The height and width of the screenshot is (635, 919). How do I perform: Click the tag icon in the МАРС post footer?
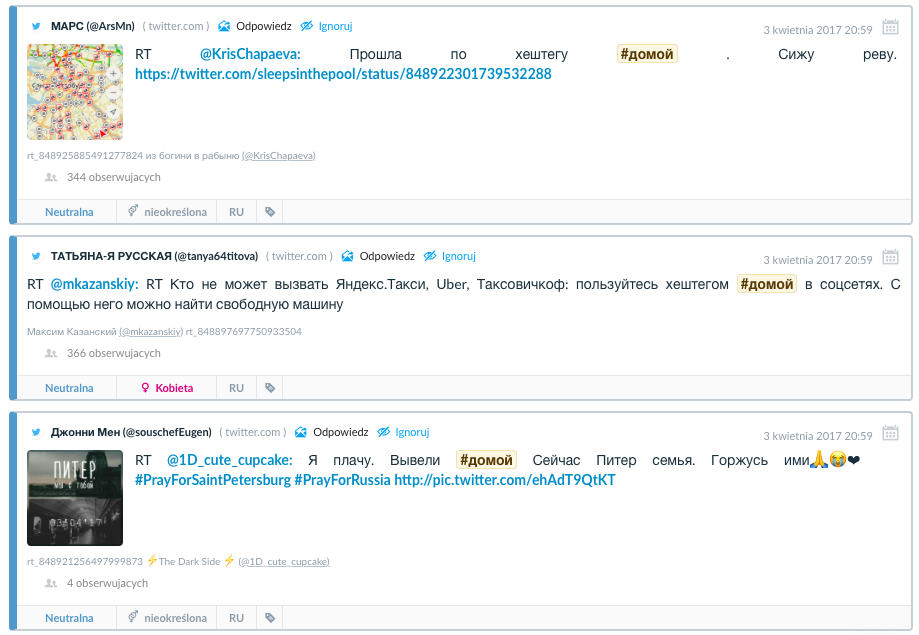[x=269, y=212]
